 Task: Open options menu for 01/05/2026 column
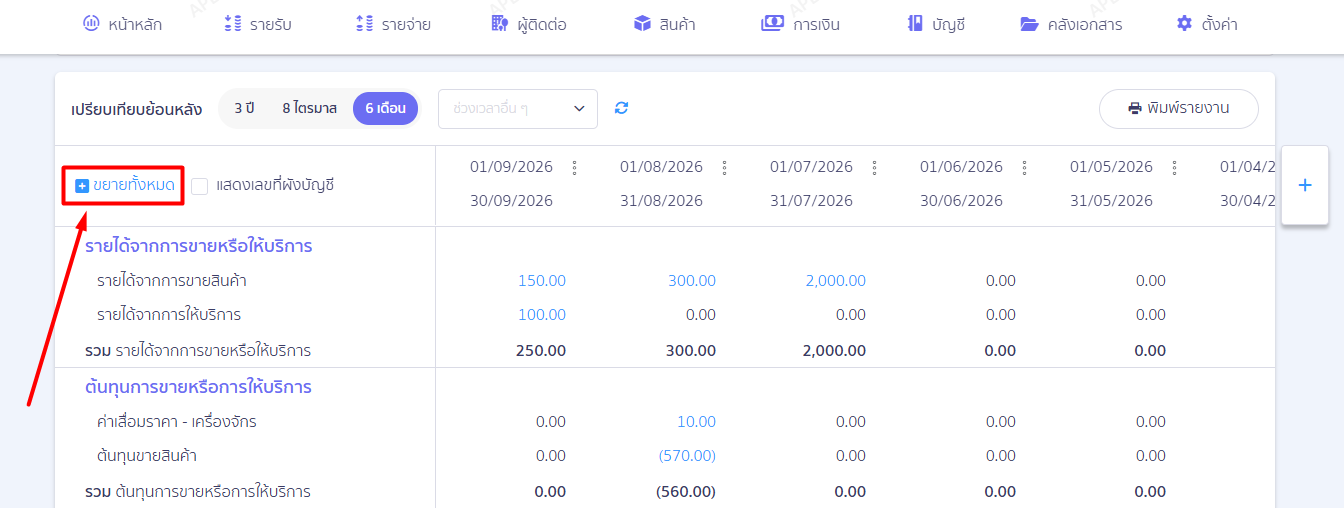point(1174,167)
